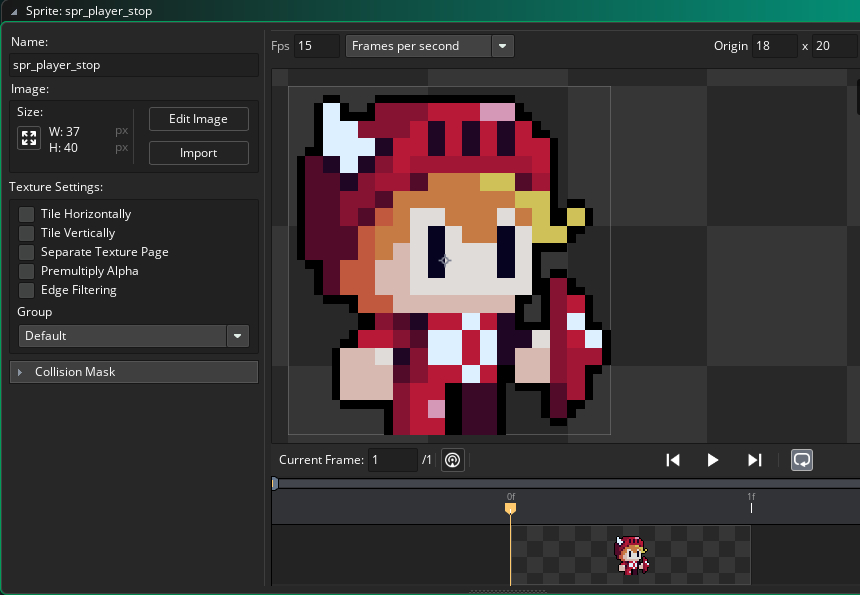Screen dimensions: 860x595
Task: Click the H: 40 size text
Action: 63,148
